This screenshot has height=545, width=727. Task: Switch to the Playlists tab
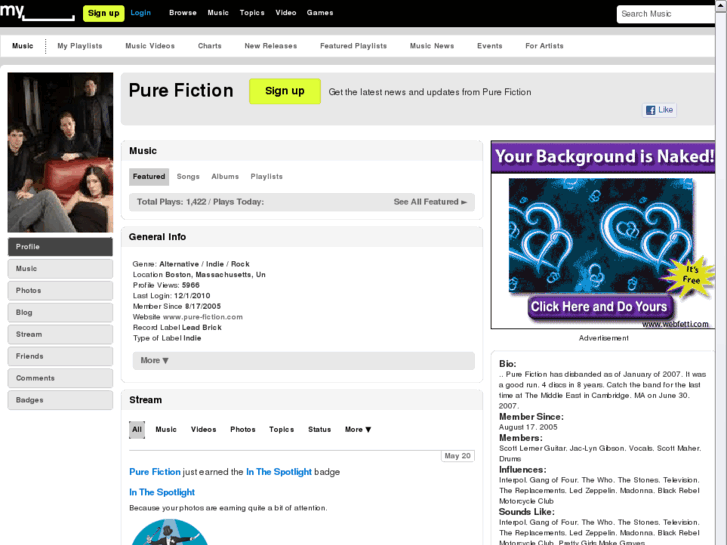(x=266, y=177)
